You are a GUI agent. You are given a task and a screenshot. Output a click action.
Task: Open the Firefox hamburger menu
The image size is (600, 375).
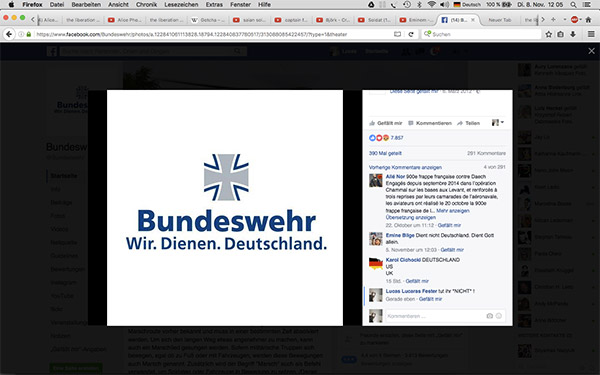pos(591,34)
